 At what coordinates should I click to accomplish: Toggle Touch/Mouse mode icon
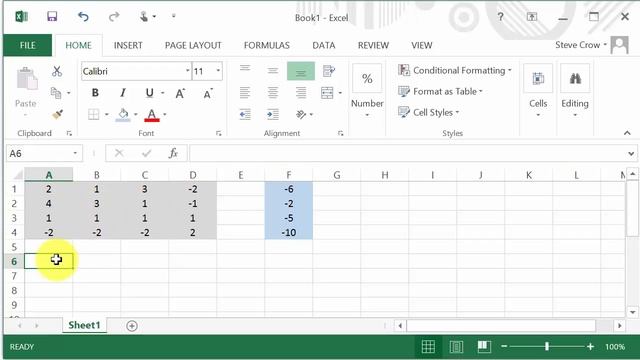tap(144, 16)
